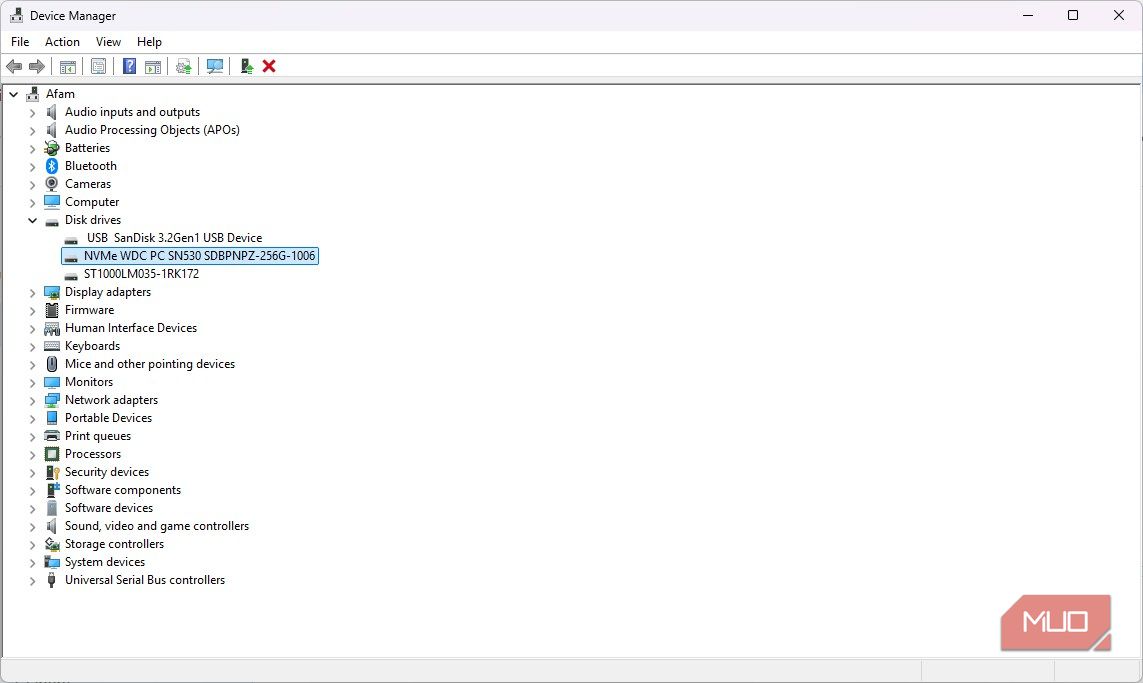
Task: Select the Security devices label
Action: point(106,472)
